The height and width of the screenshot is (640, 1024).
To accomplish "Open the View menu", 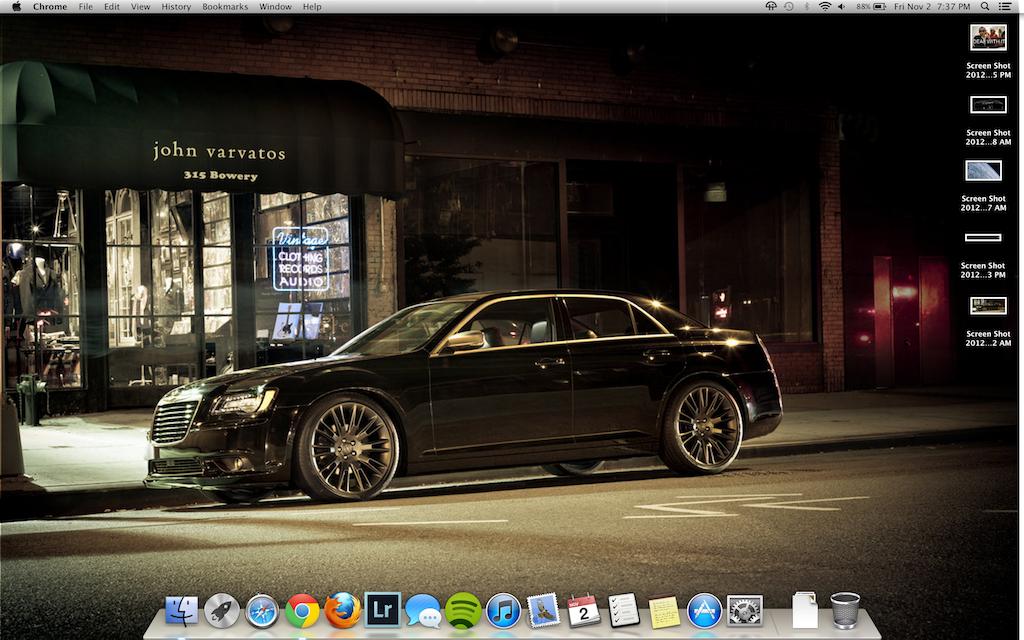I will pos(140,7).
